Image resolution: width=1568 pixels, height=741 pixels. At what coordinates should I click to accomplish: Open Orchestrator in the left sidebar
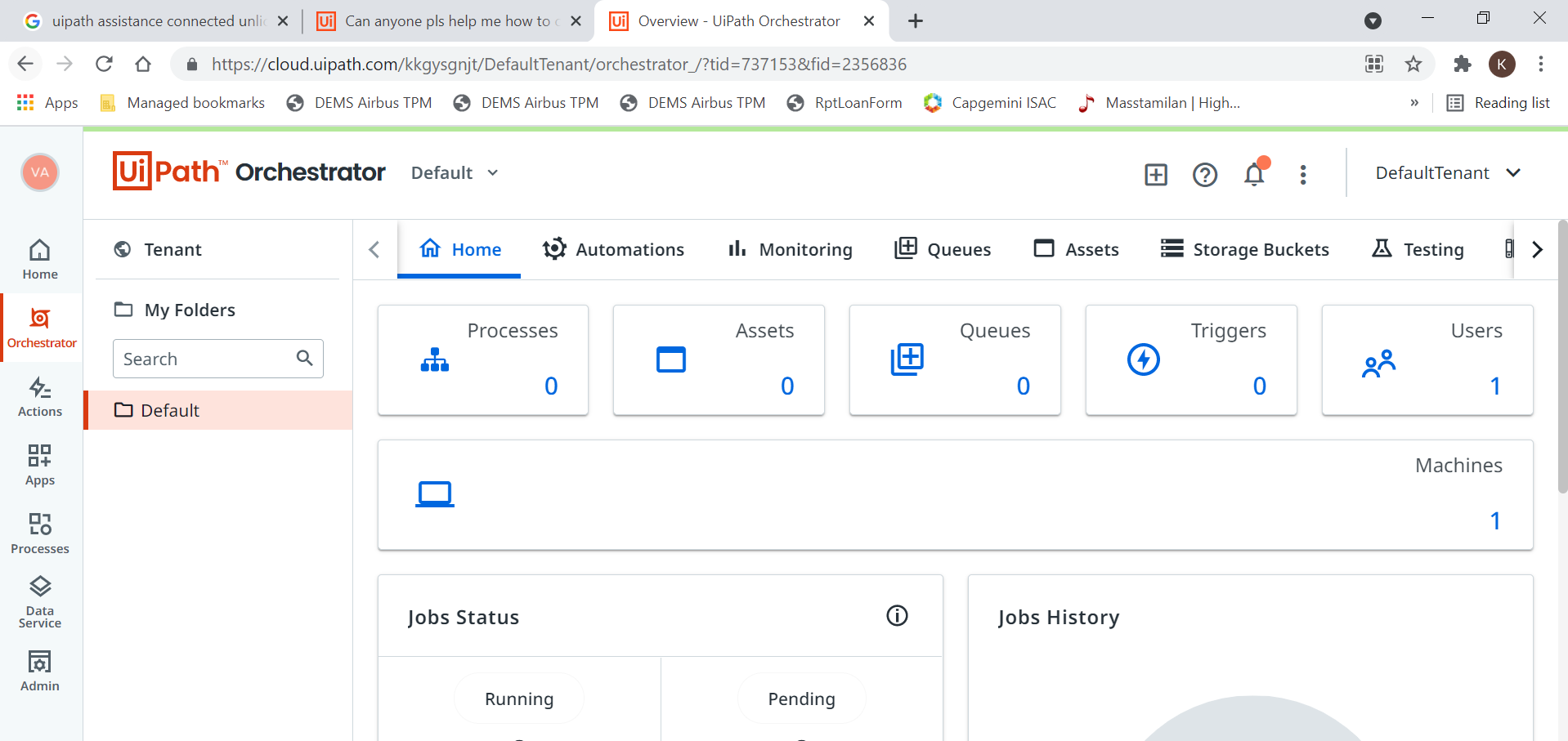pyautogui.click(x=42, y=328)
